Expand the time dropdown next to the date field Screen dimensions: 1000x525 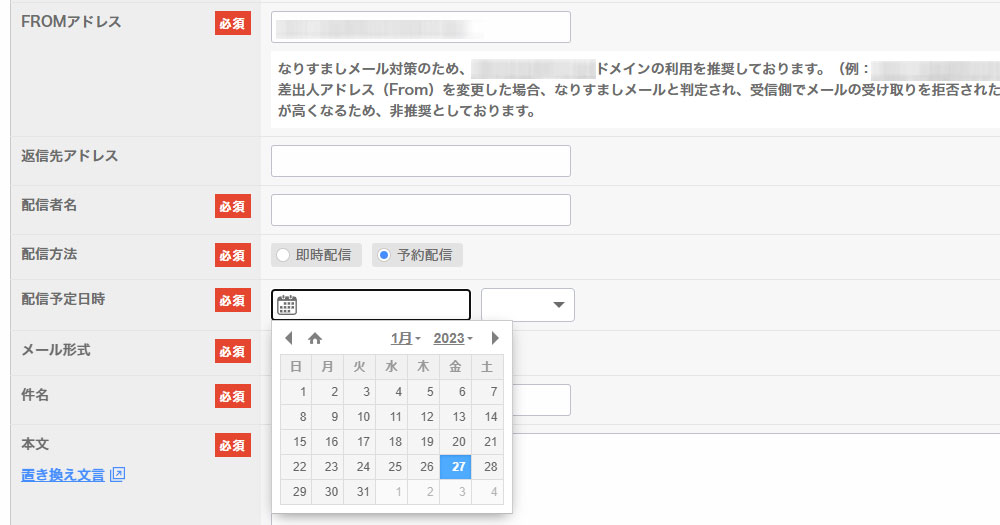pos(528,305)
